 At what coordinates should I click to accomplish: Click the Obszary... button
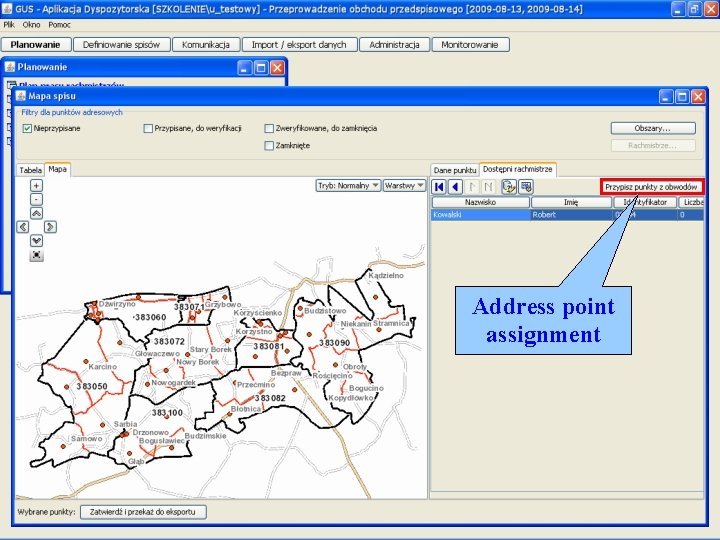coord(652,129)
